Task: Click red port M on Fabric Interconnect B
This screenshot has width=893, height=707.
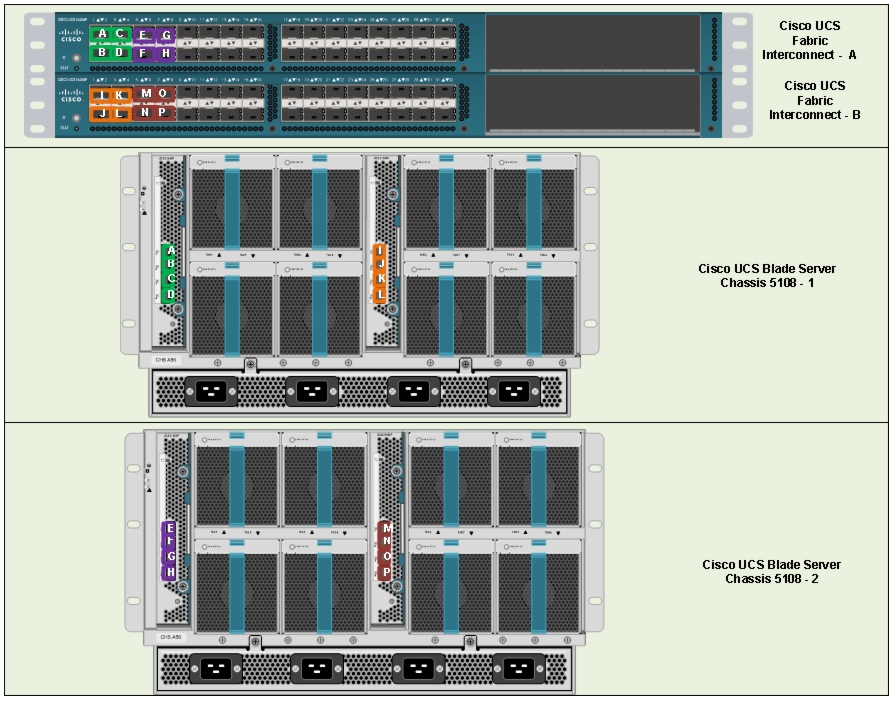Action: [x=146, y=93]
